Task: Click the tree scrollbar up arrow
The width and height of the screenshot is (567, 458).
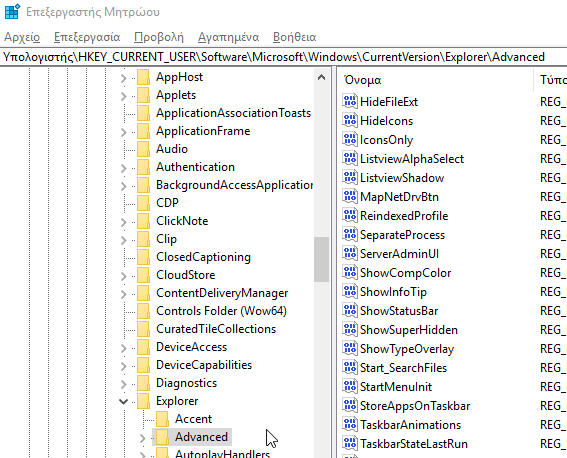Action: coord(321,77)
